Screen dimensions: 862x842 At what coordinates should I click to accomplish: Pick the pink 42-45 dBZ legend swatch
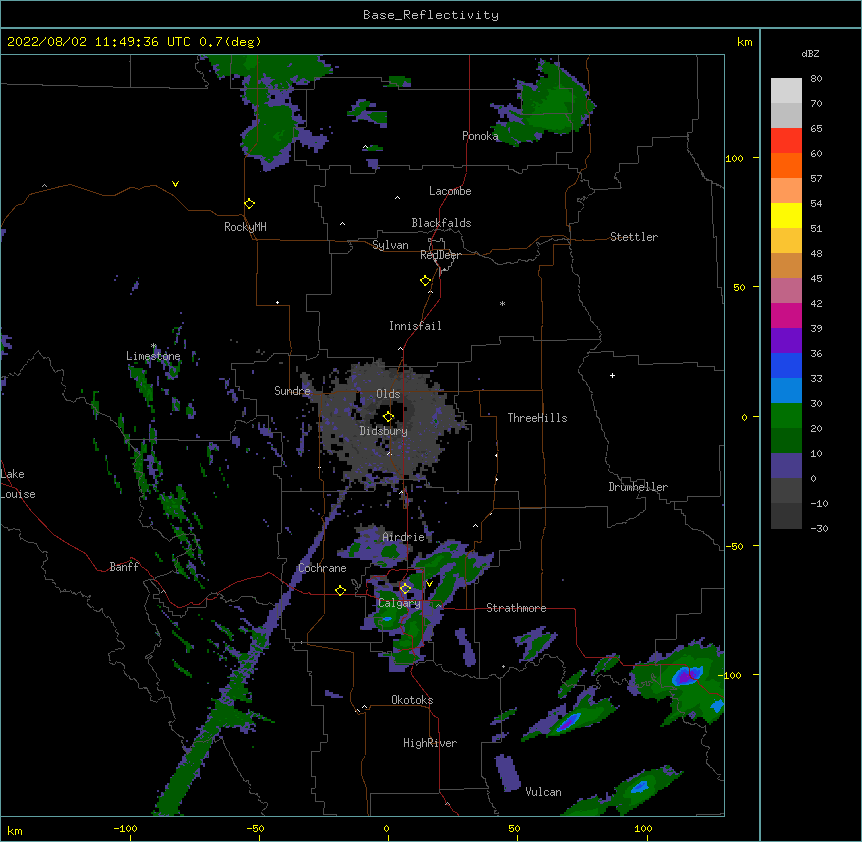(x=786, y=291)
